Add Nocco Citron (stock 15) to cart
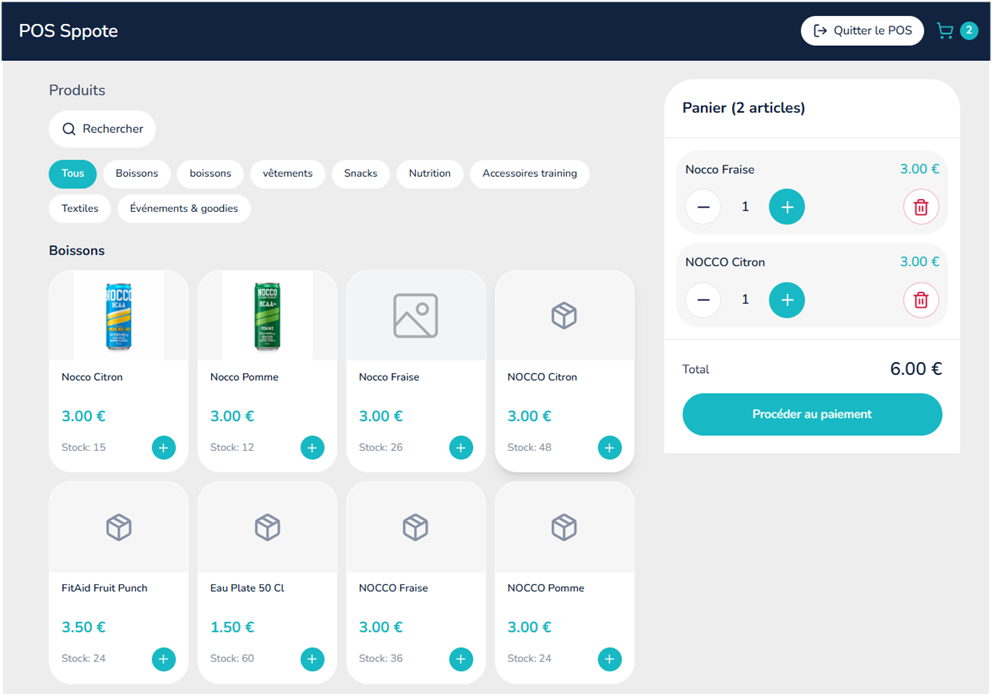Image resolution: width=992 pixels, height=697 pixels. tap(163, 448)
